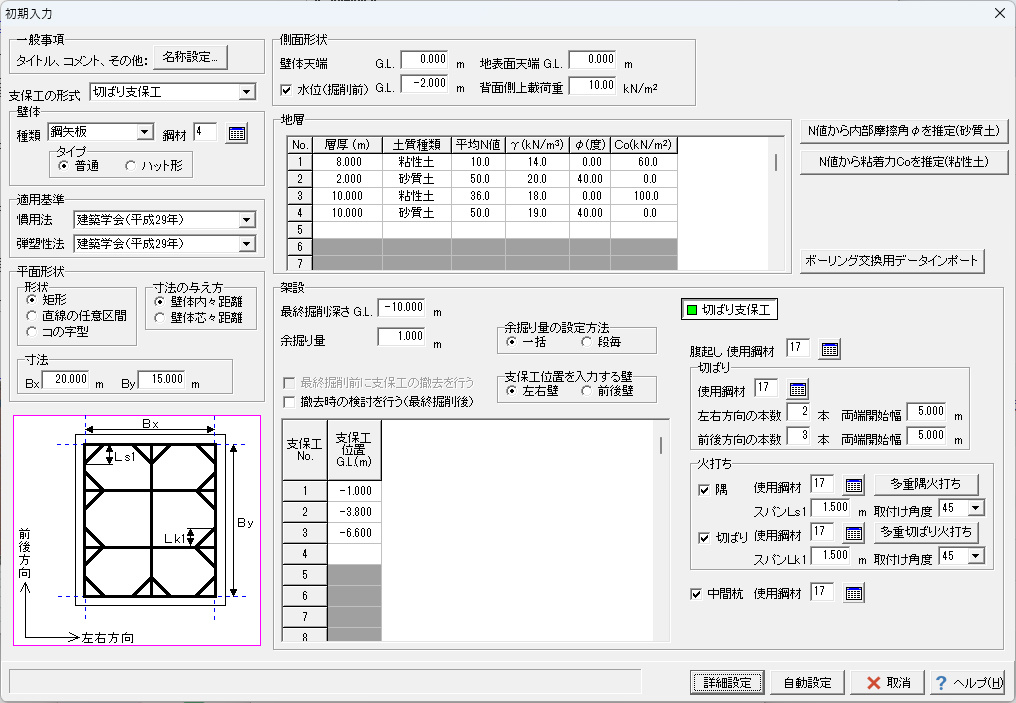
Task: Open steel table icon for 切ばり 使用鋼材
Action: point(798,390)
